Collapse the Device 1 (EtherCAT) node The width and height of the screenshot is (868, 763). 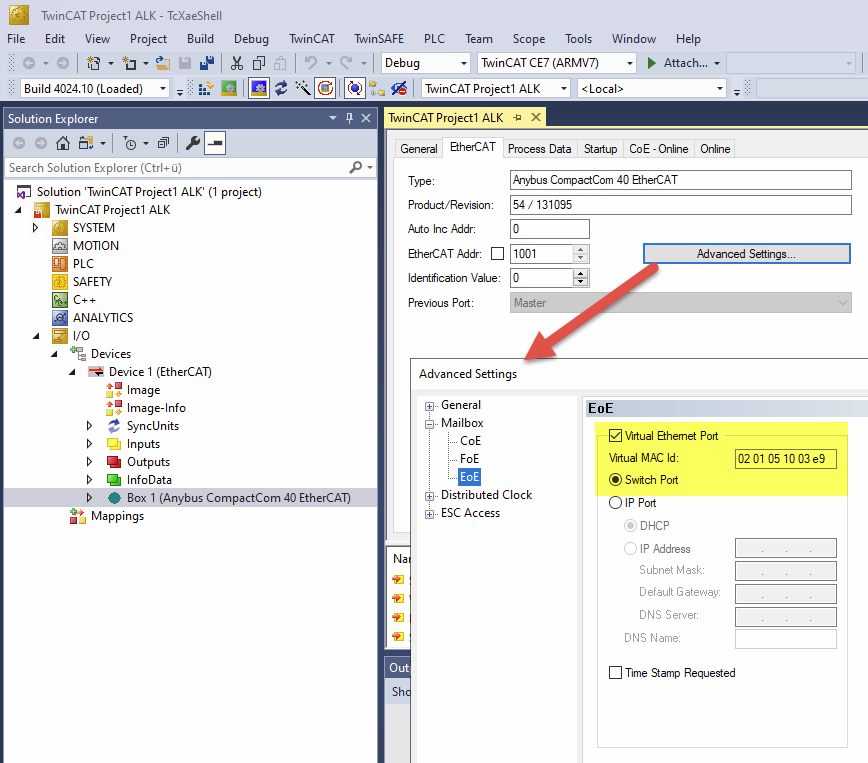click(72, 372)
